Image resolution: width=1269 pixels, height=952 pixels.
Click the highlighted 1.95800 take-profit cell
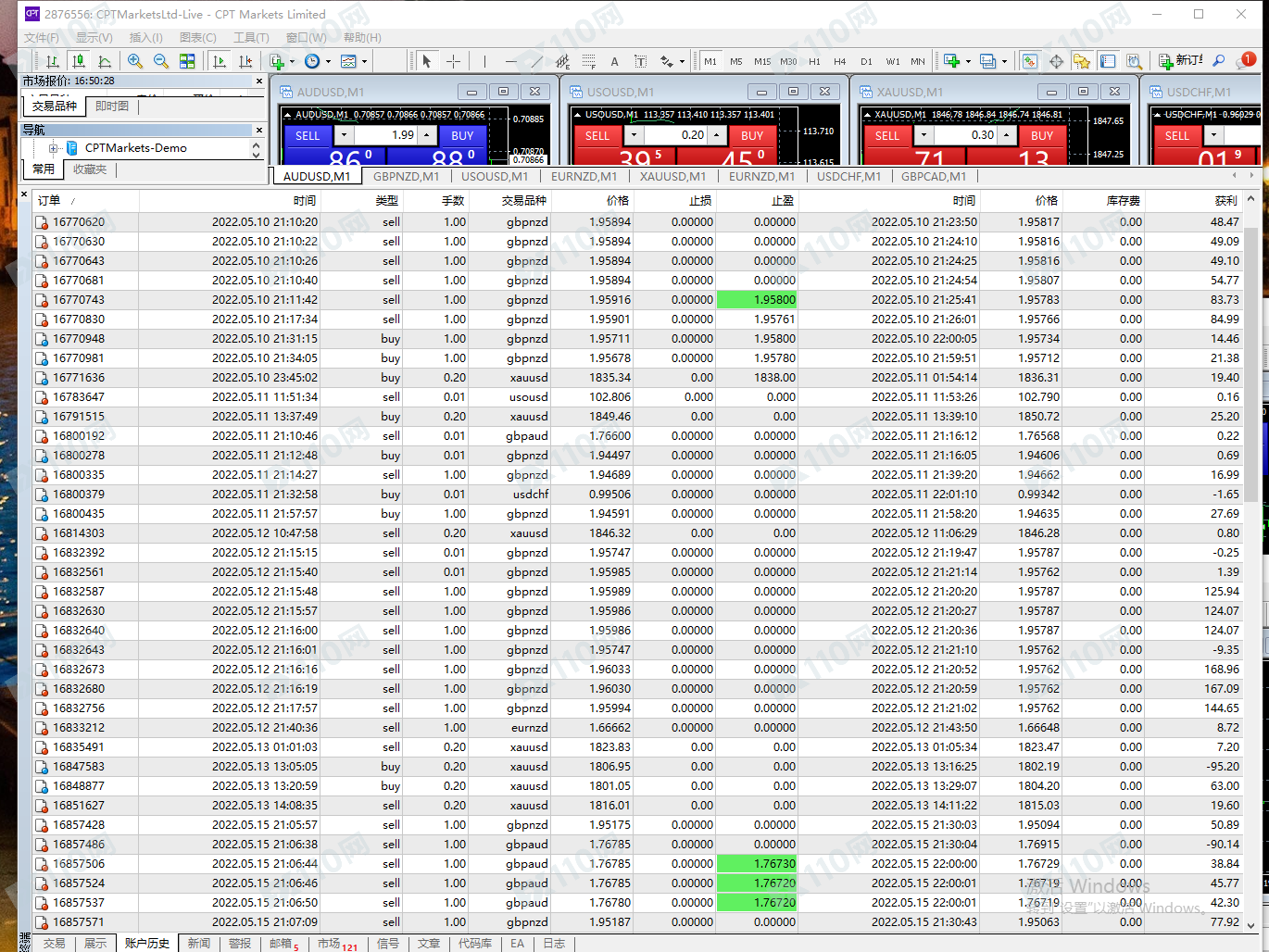pos(757,300)
